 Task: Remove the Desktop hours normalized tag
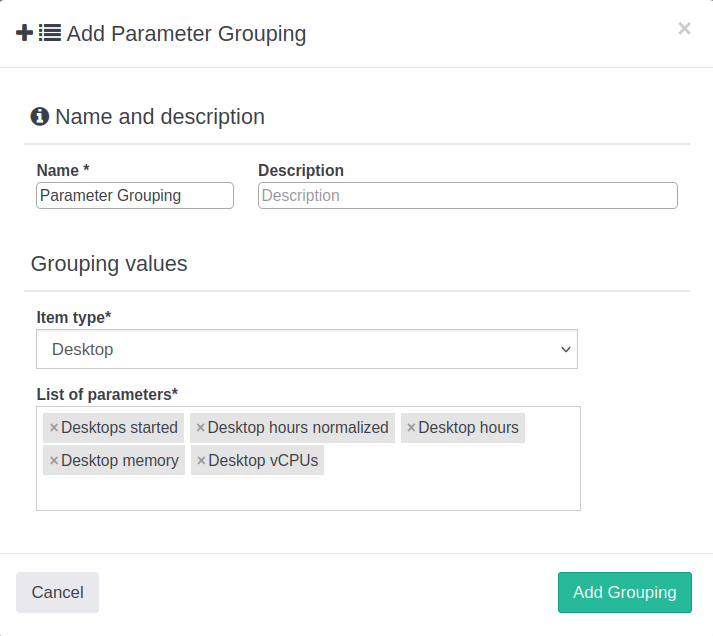point(200,428)
